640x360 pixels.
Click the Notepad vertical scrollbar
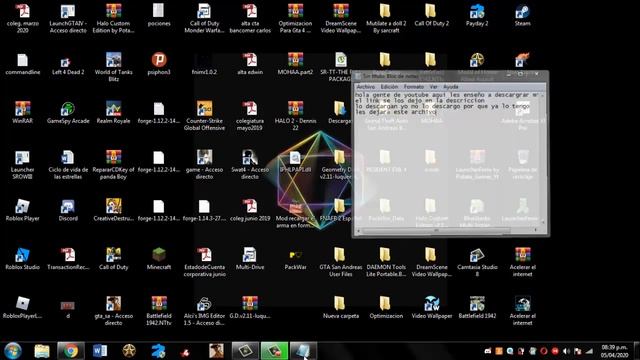click(x=543, y=159)
